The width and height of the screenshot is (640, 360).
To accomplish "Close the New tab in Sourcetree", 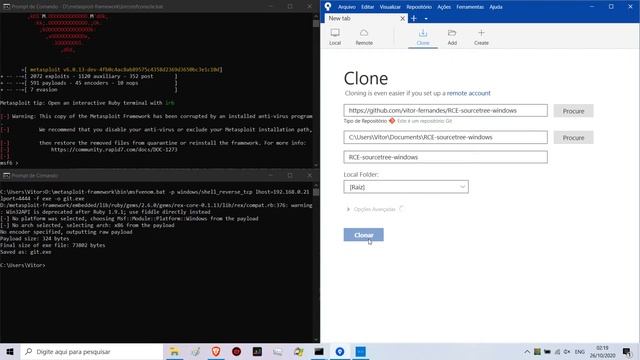I will point(402,18).
